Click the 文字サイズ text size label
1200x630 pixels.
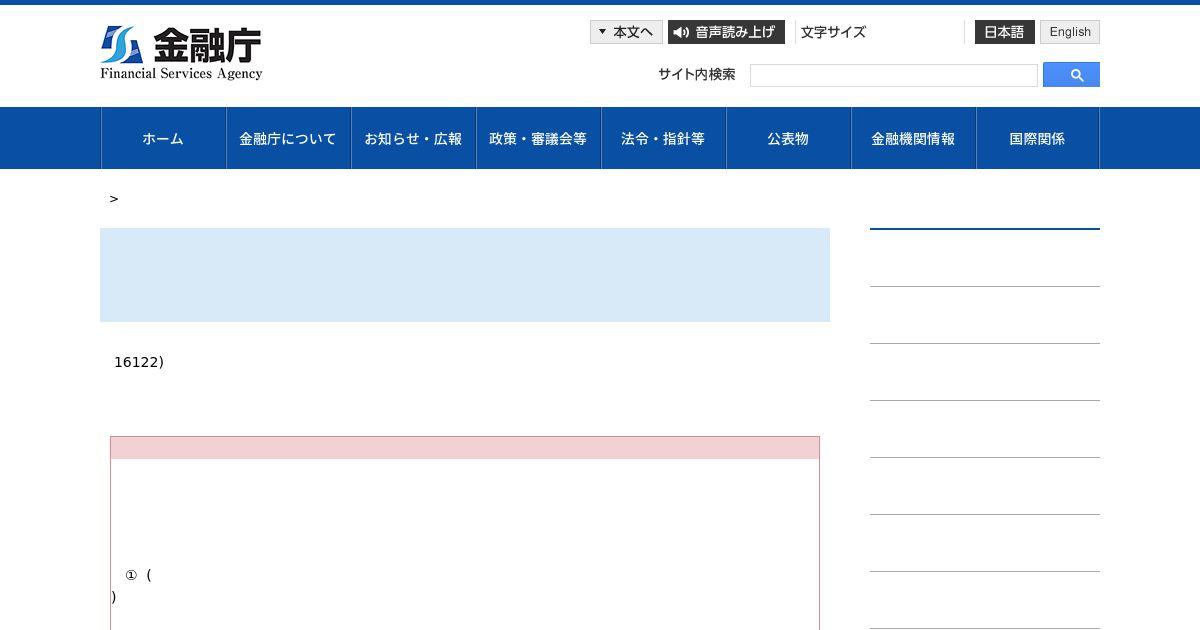click(833, 32)
